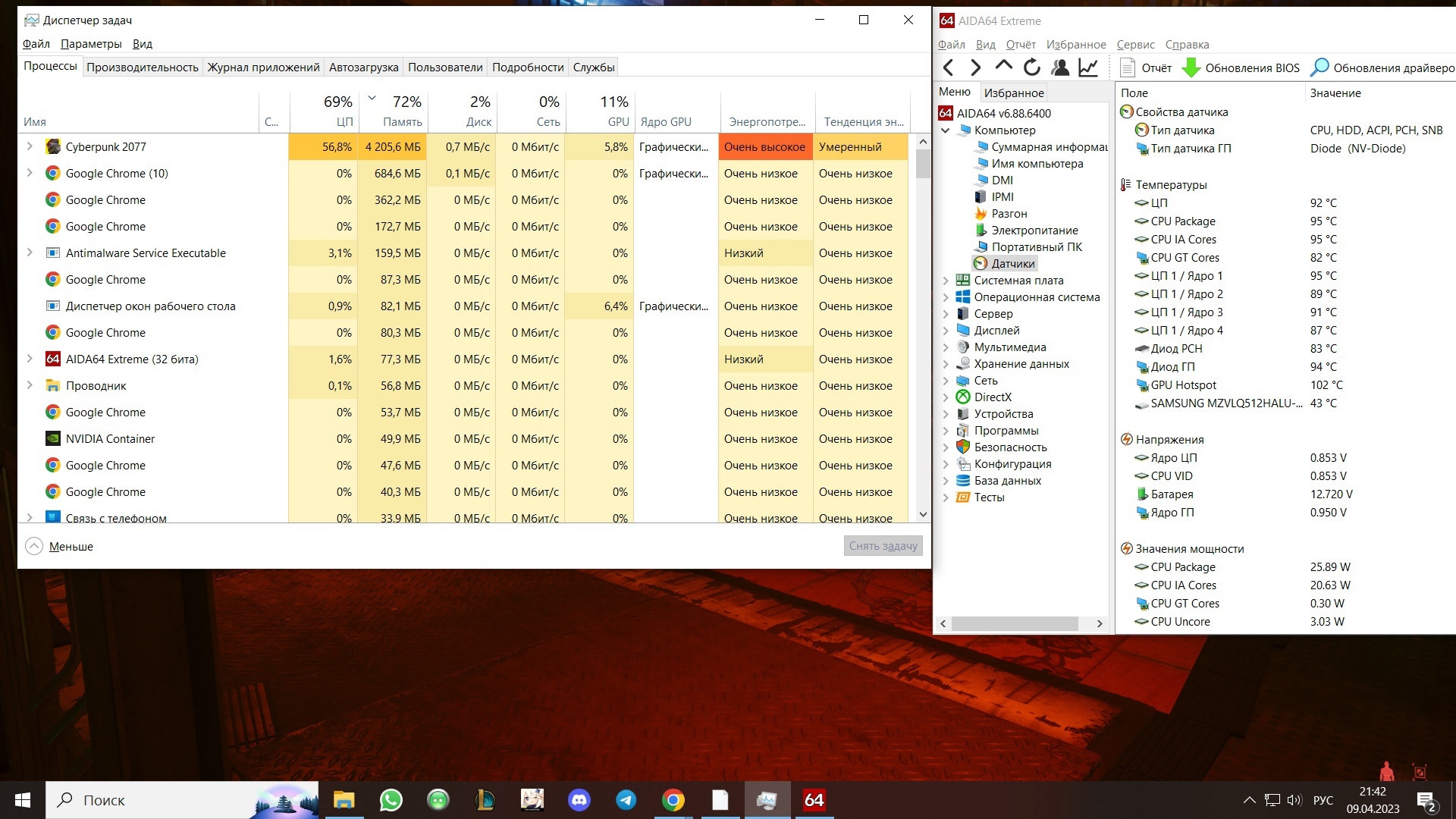Screen dimensions: 1456x819
Task: Open Telegram from taskbar
Action: [626, 800]
